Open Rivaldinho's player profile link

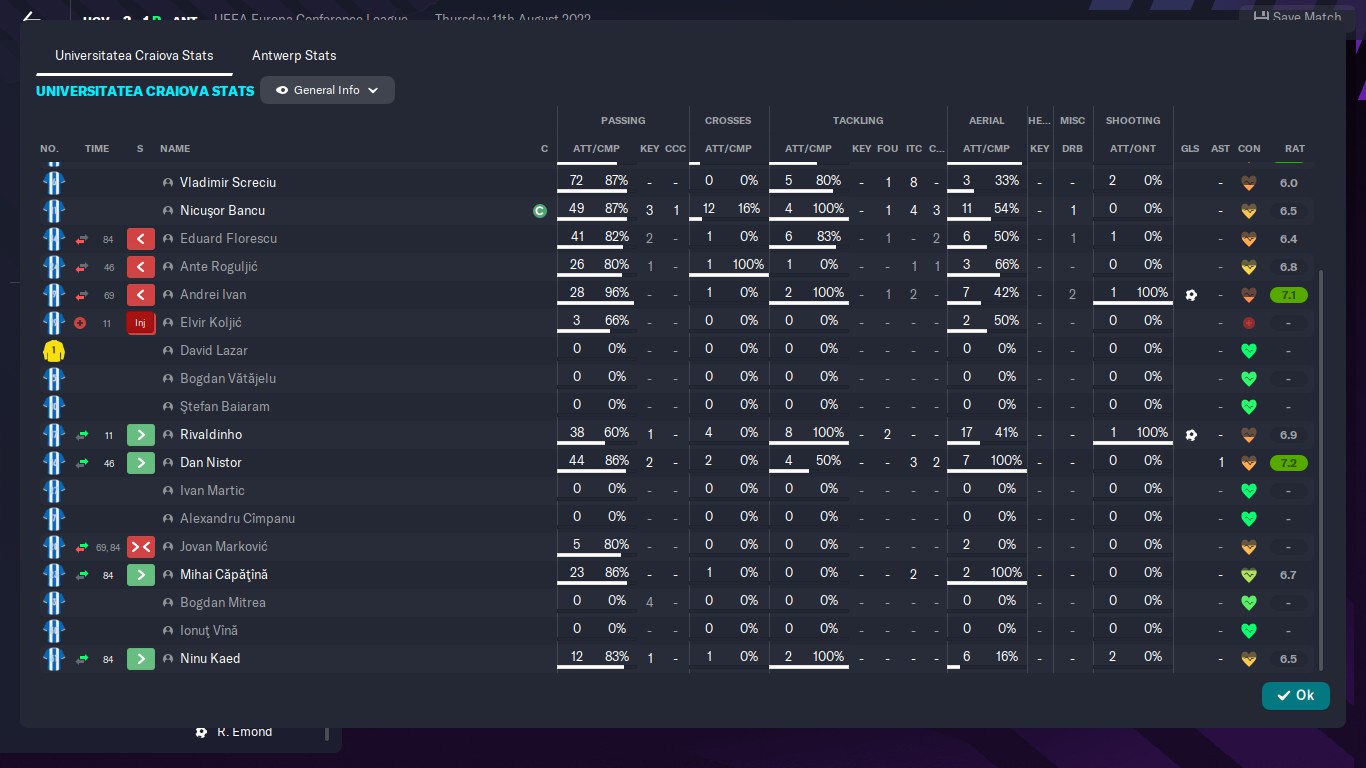point(211,435)
